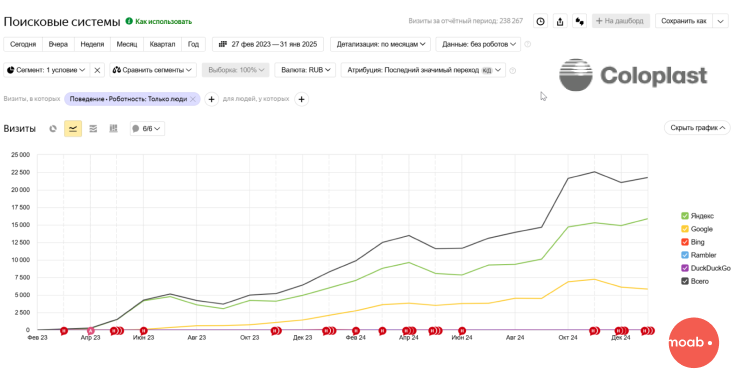Open the report history clock icon
The height and width of the screenshot is (385, 732).
[x=540, y=21]
